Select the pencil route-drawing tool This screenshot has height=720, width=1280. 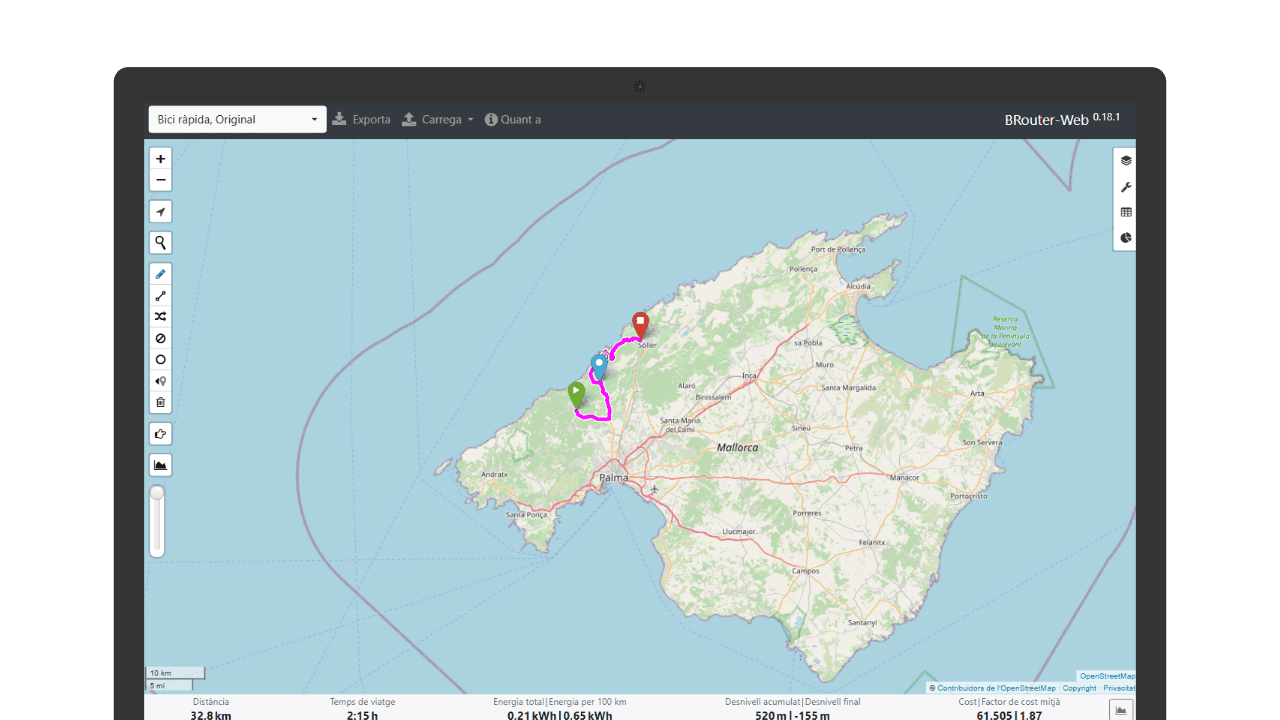[x=160, y=273]
